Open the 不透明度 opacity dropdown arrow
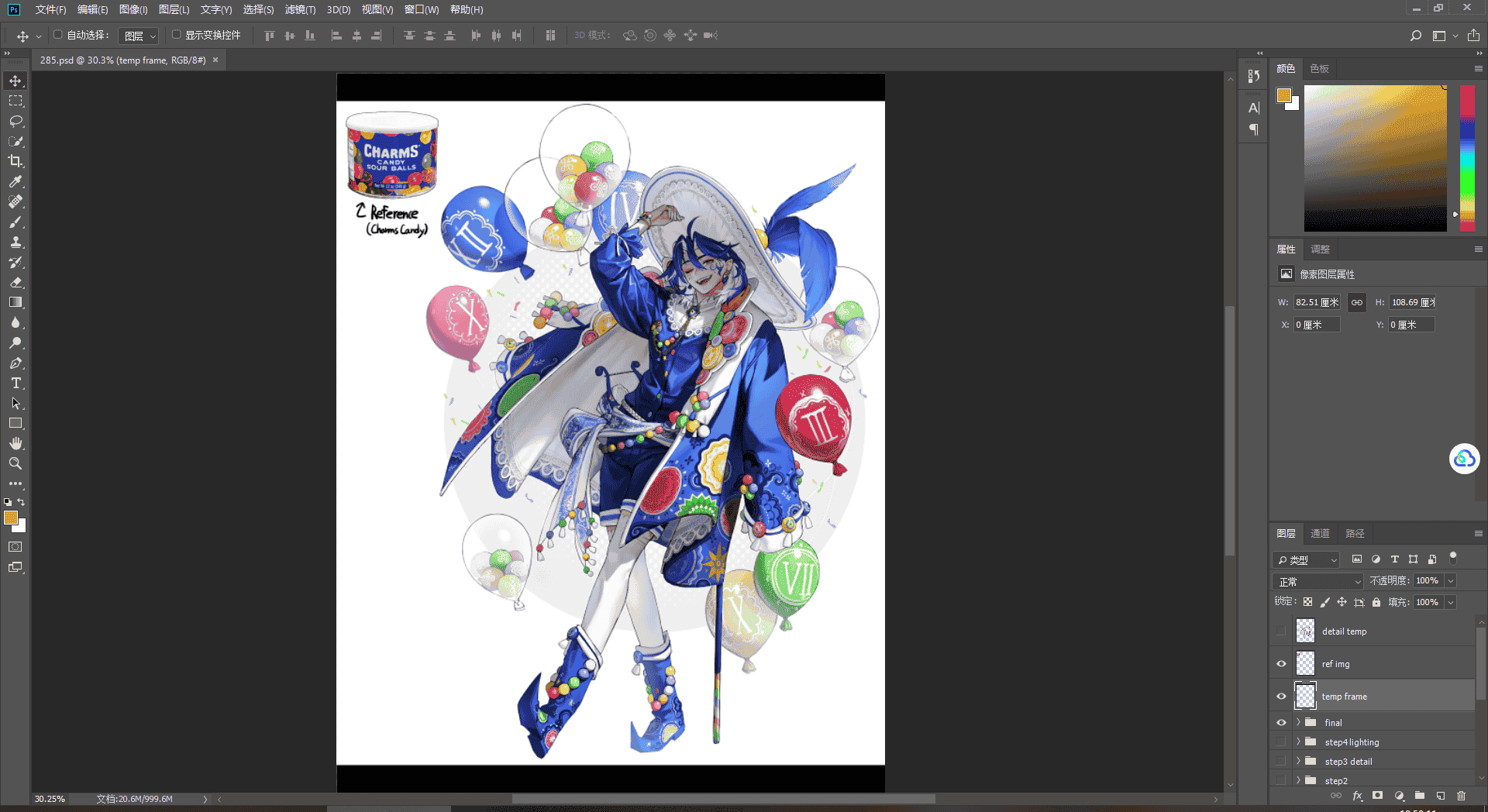1488x812 pixels. click(x=1451, y=581)
